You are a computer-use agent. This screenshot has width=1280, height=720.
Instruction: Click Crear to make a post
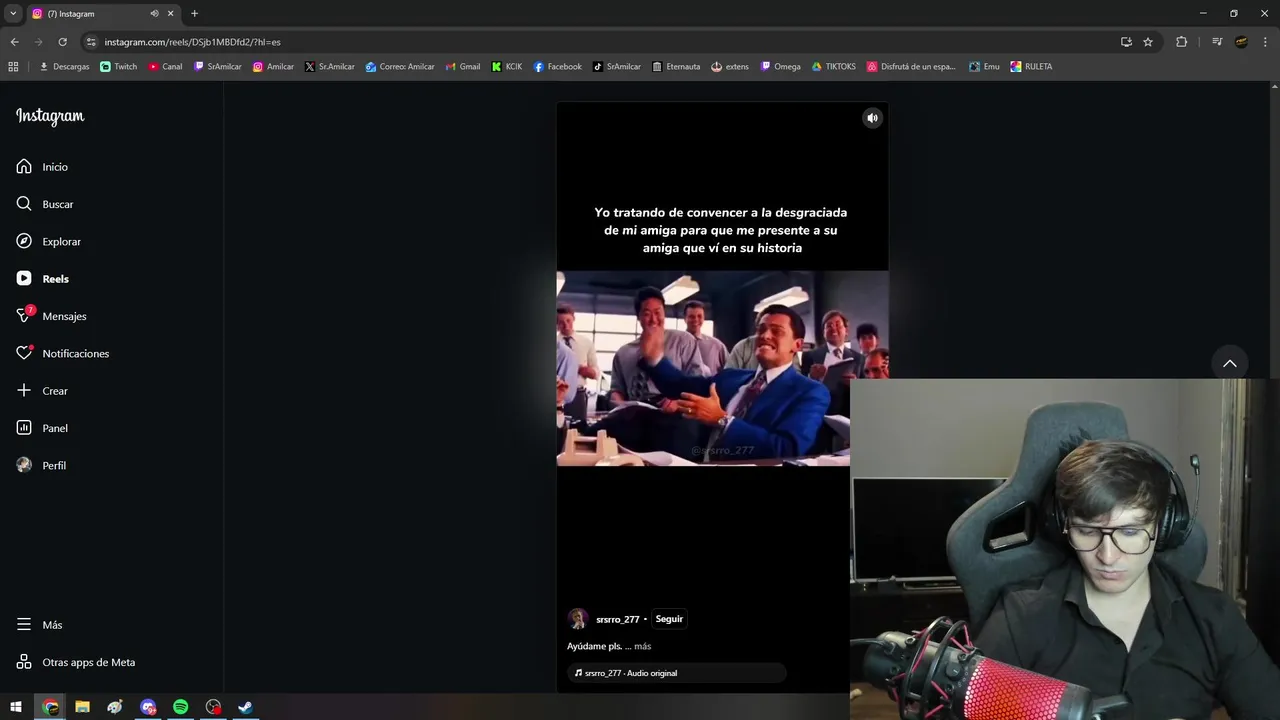point(42,391)
